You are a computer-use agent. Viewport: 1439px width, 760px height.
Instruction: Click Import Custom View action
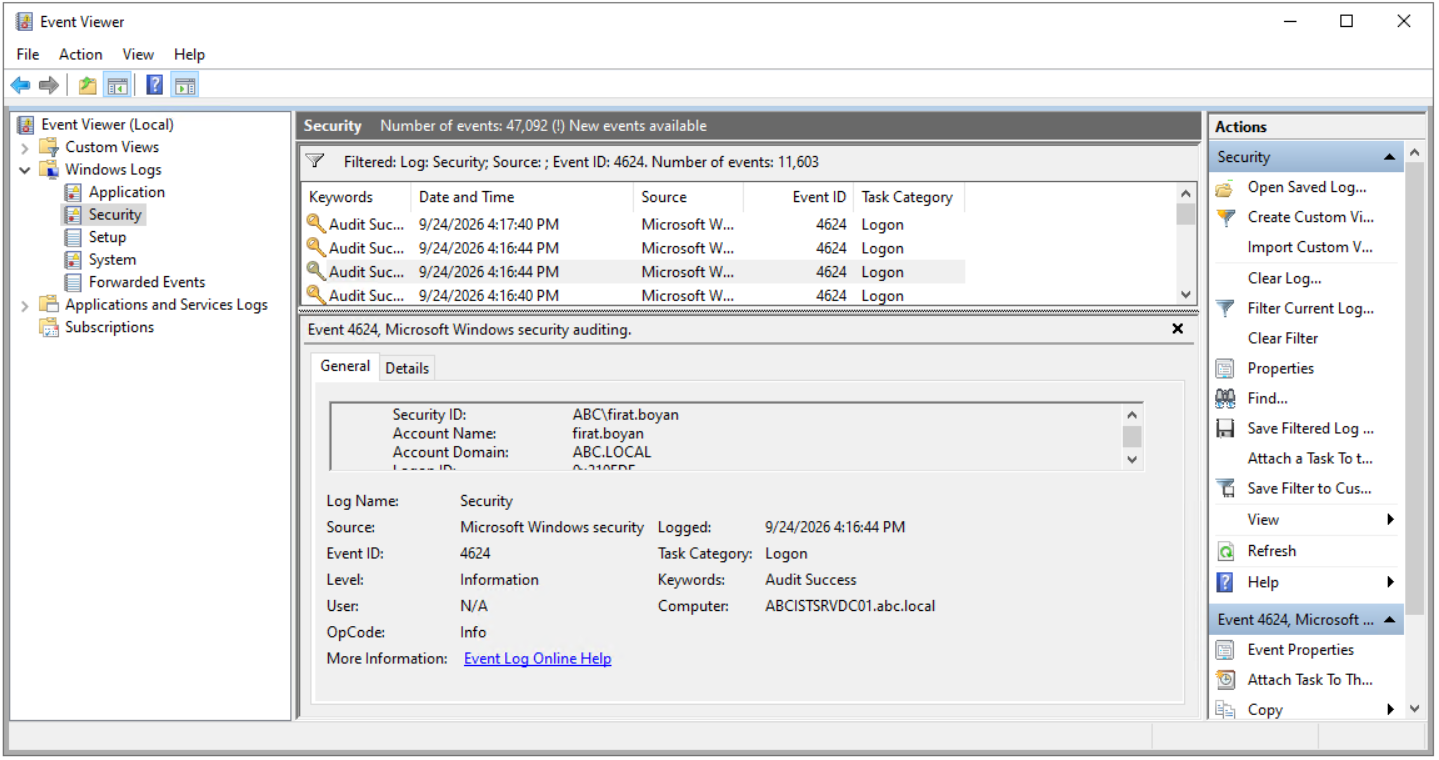1310,247
